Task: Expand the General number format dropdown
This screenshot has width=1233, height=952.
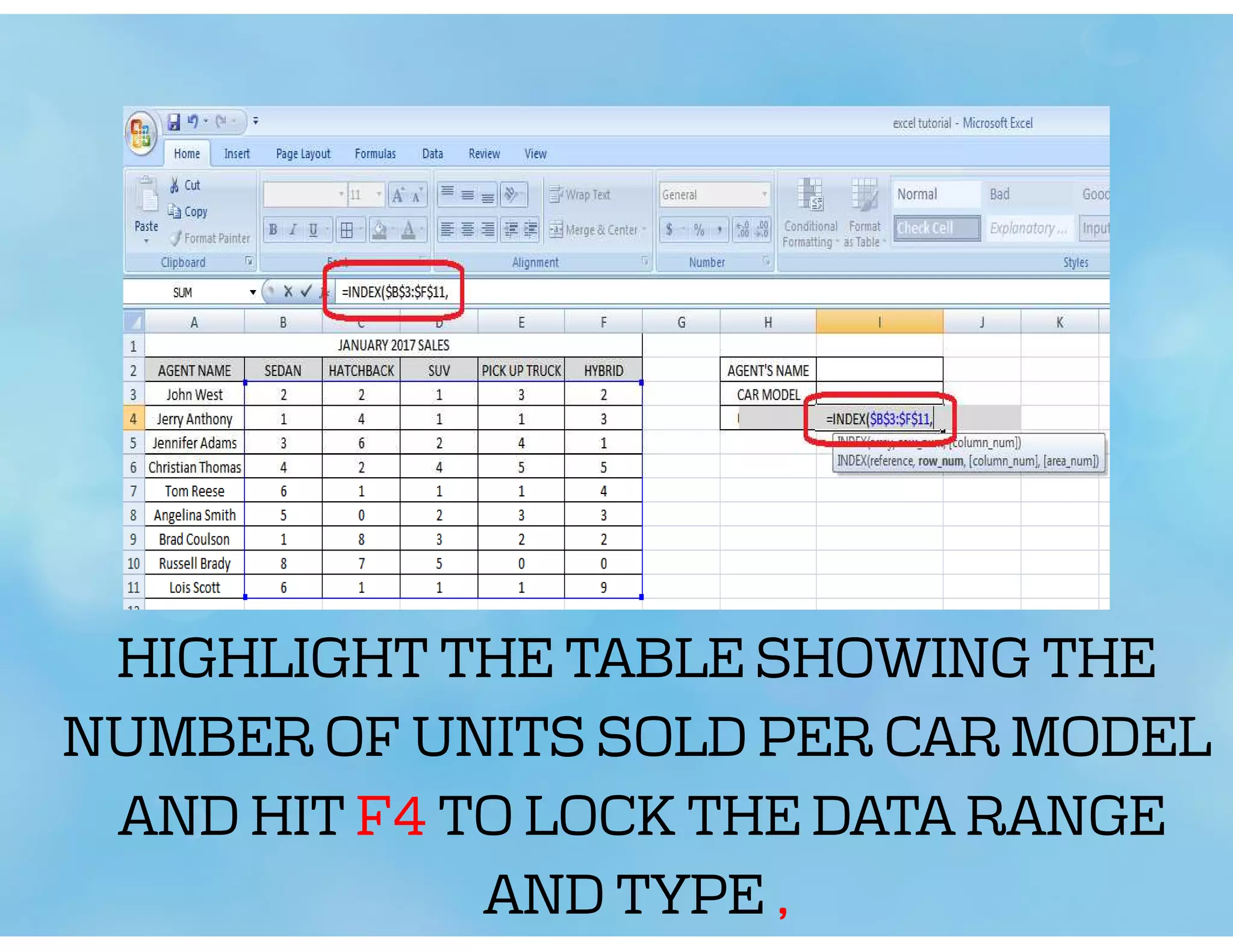Action: [765, 194]
